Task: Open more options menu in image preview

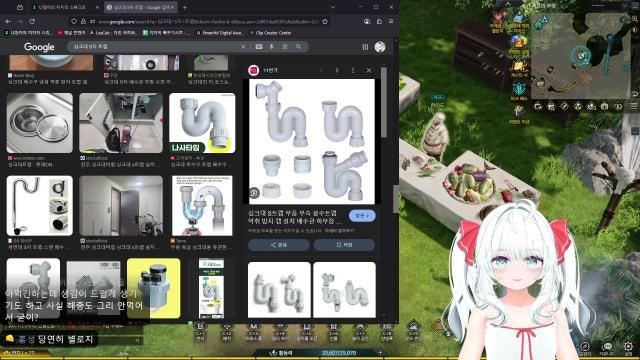Action: coord(353,70)
